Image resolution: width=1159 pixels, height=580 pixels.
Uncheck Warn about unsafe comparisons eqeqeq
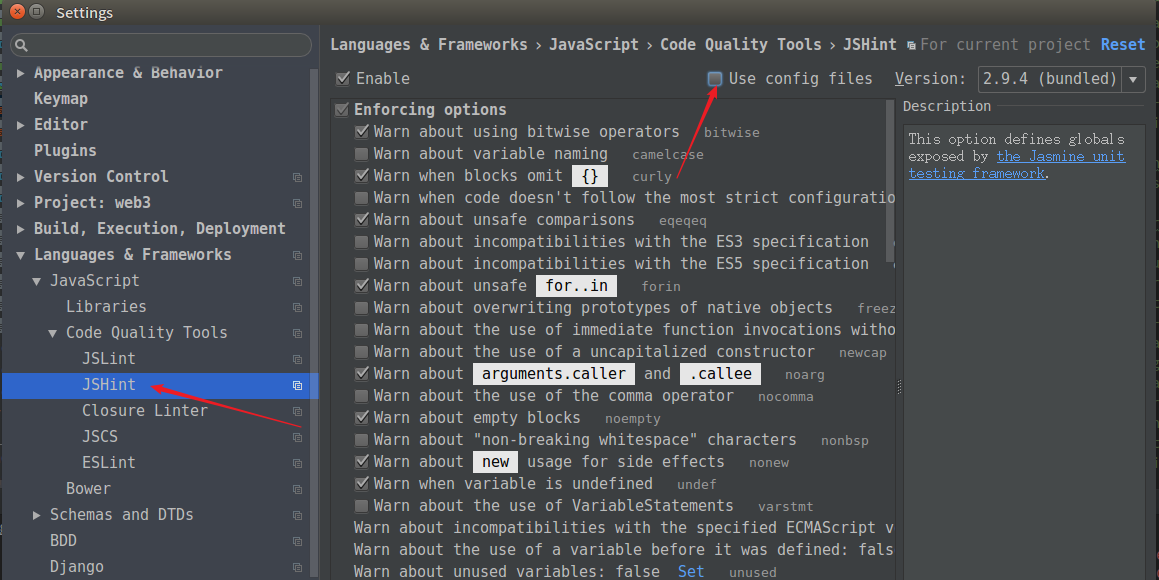point(361,219)
